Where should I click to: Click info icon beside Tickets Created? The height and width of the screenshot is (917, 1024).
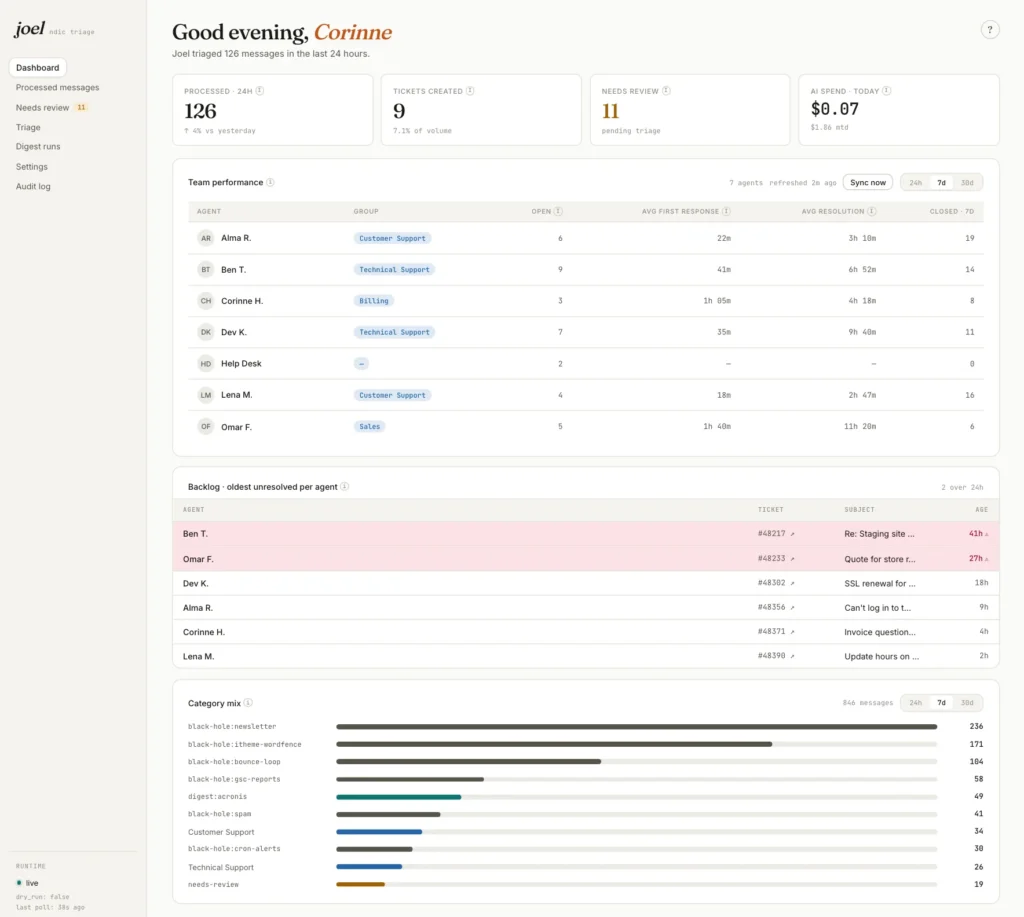(470, 91)
